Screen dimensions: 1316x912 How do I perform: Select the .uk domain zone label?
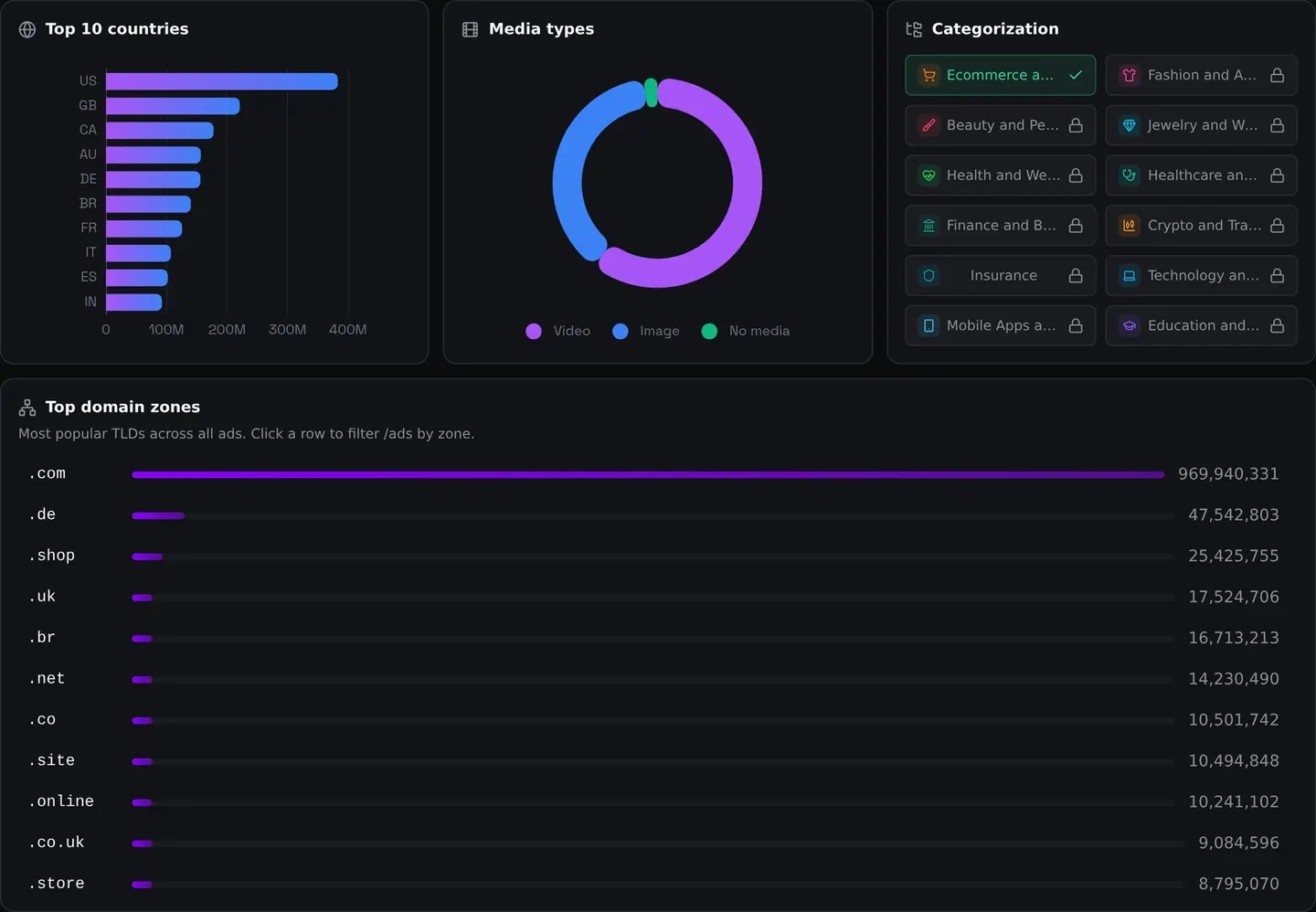[42, 597]
